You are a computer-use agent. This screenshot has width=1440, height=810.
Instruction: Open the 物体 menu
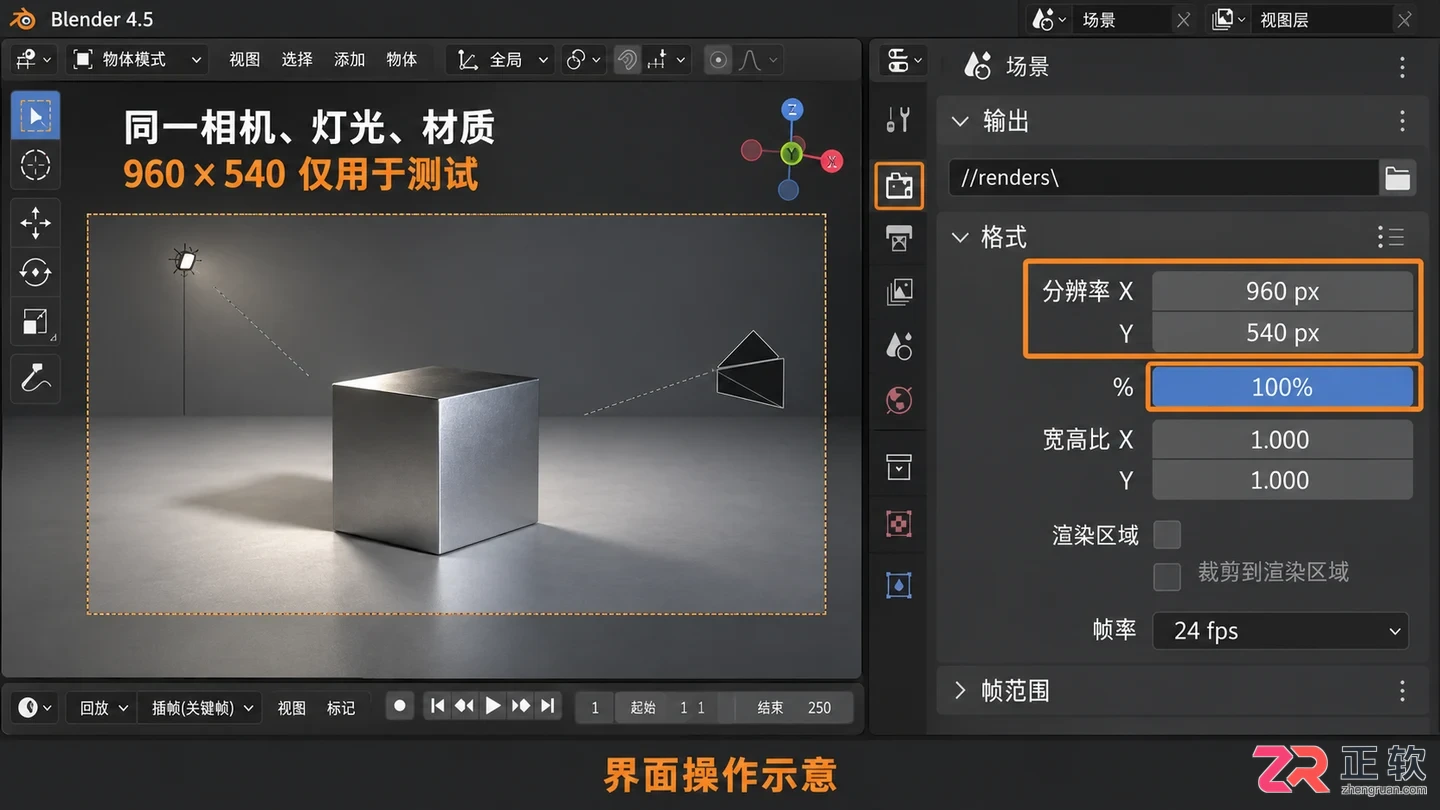[x=401, y=60]
